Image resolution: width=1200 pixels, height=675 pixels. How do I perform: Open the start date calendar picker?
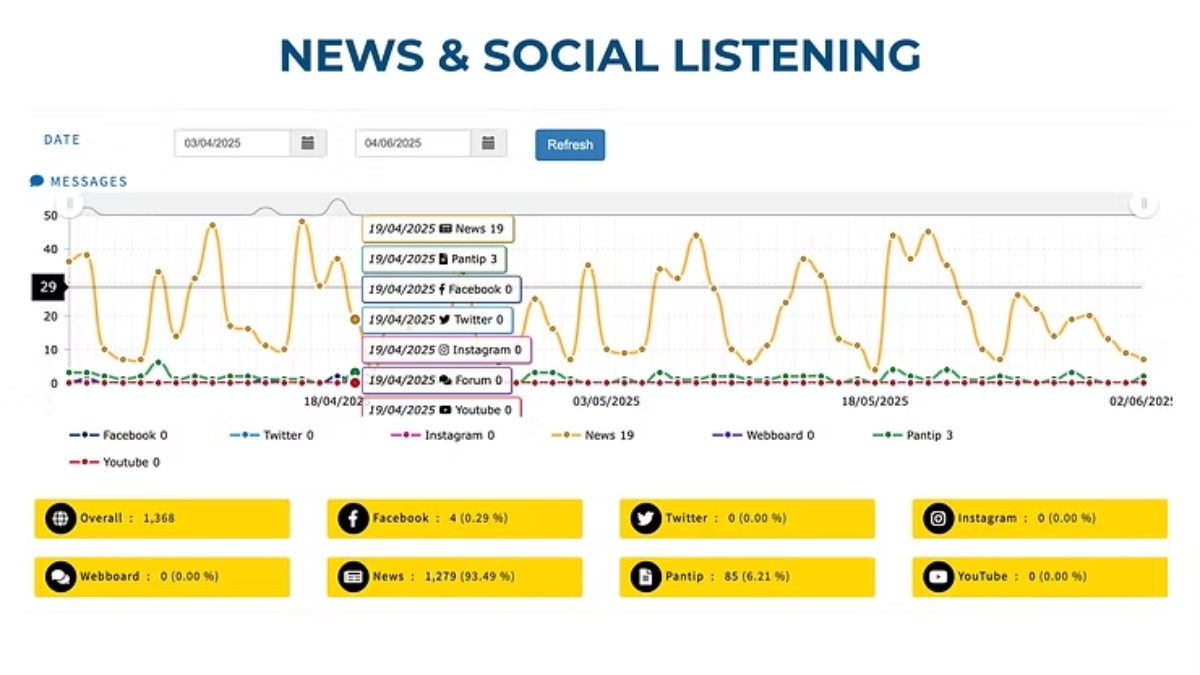[308, 143]
